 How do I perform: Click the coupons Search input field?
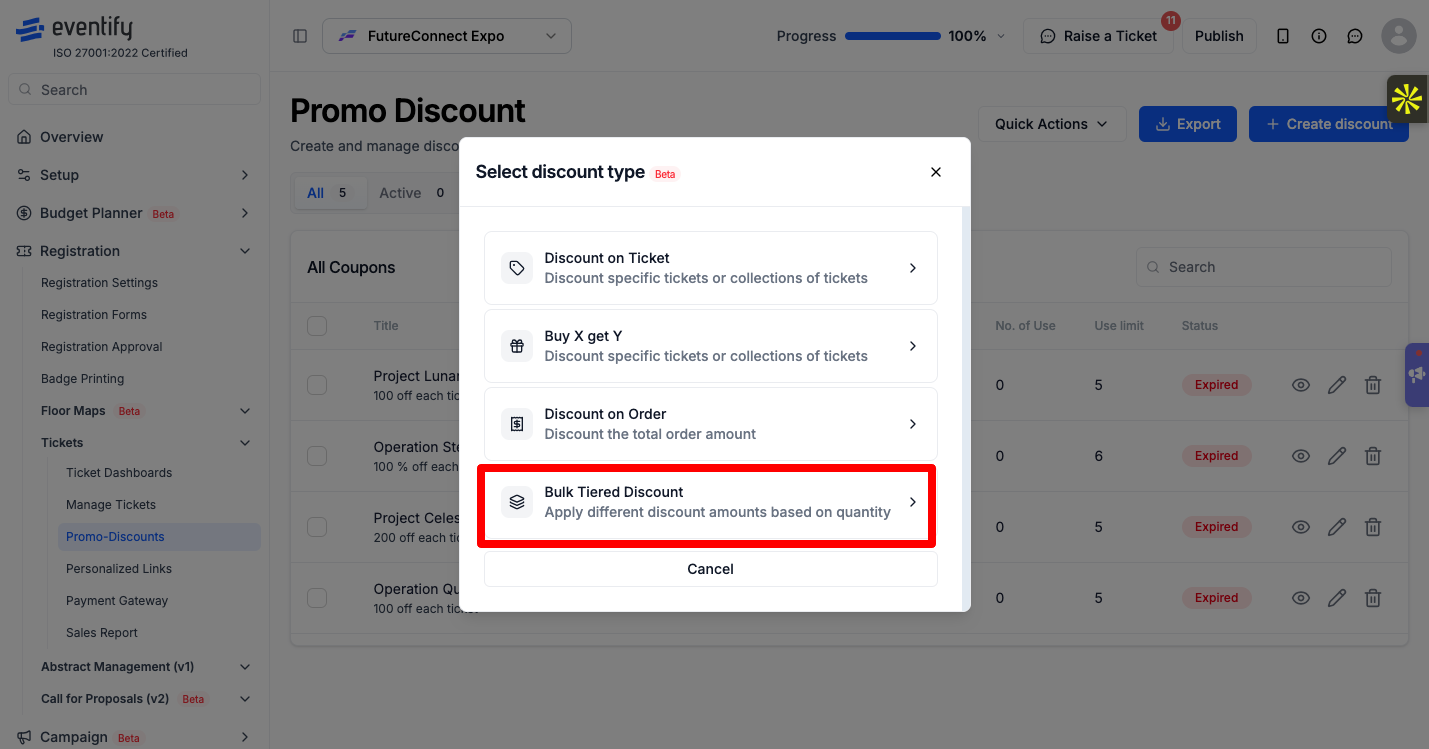click(1264, 267)
